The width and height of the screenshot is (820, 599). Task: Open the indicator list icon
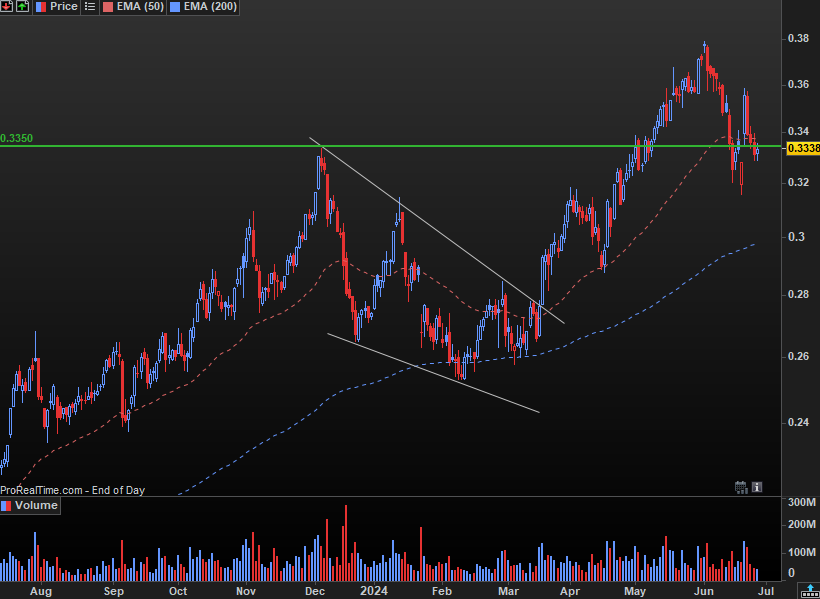pos(90,6)
